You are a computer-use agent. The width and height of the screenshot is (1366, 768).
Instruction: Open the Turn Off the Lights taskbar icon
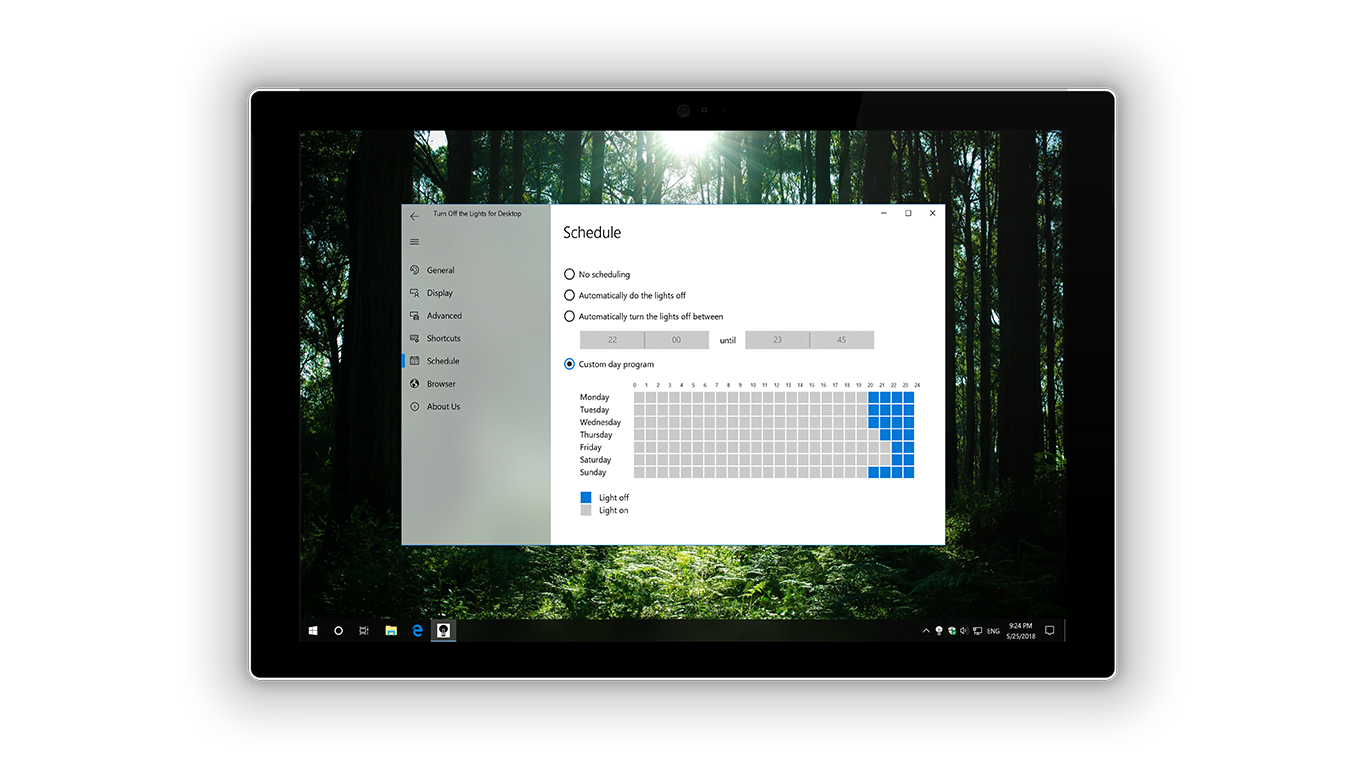(x=443, y=630)
